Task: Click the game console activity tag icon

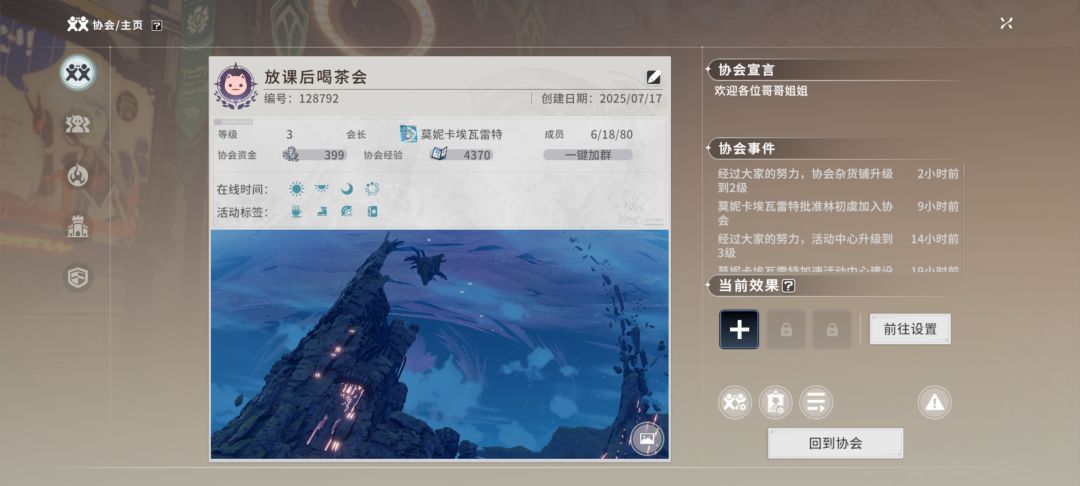Action: pos(372,212)
